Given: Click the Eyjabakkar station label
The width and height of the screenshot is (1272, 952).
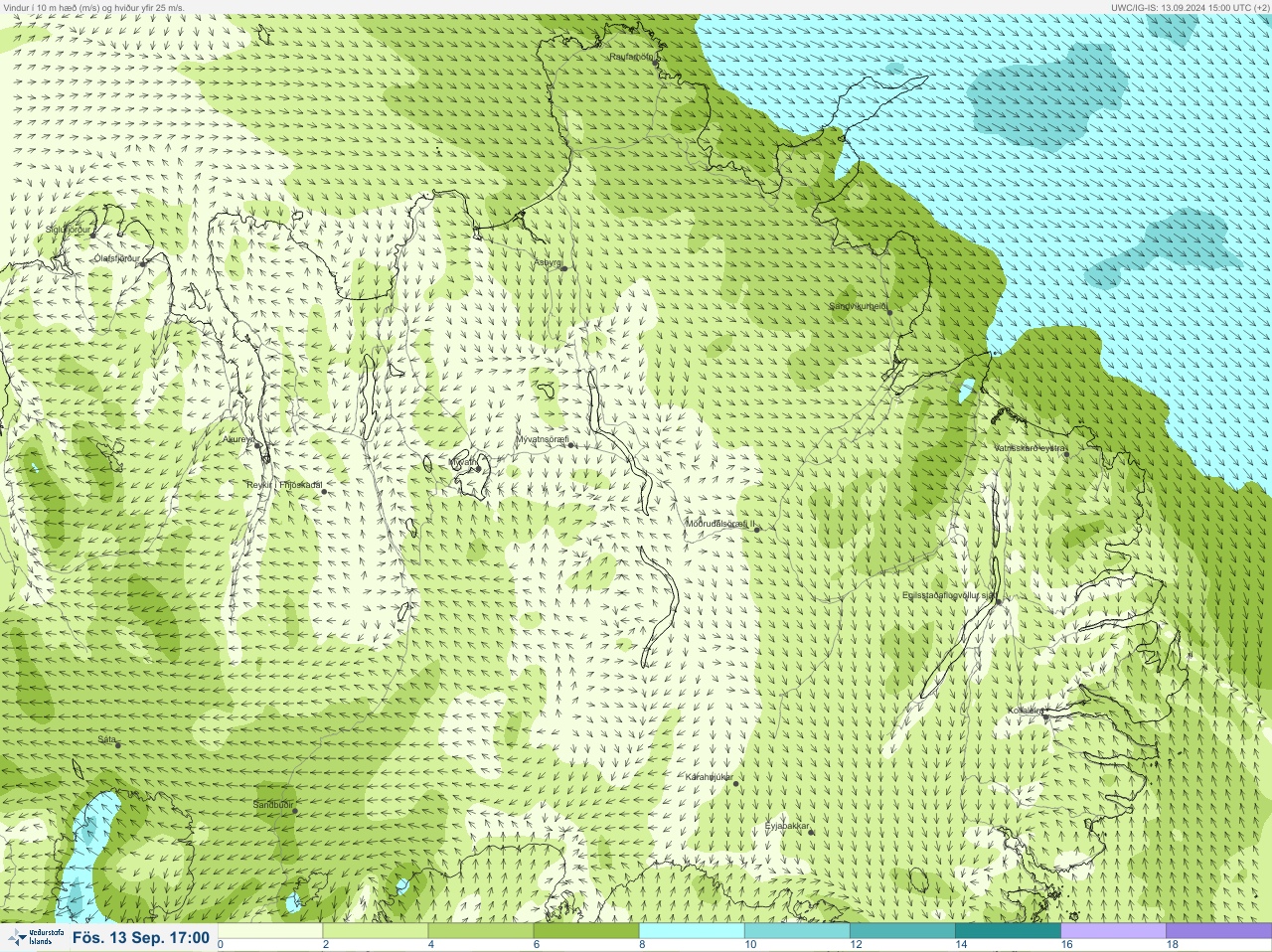Looking at the screenshot, I should 787,826.
